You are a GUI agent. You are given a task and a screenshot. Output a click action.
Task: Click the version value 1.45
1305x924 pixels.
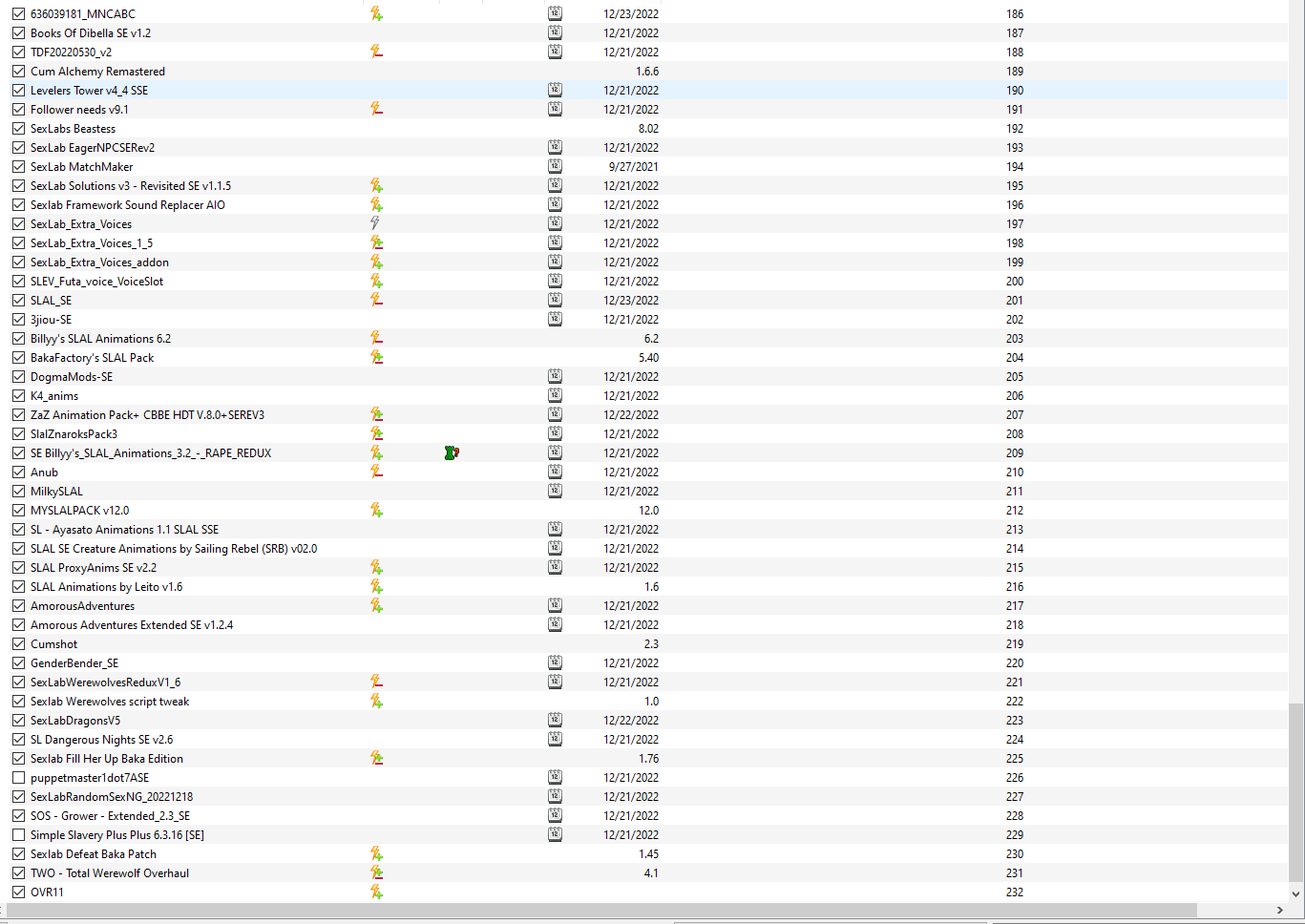[648, 854]
